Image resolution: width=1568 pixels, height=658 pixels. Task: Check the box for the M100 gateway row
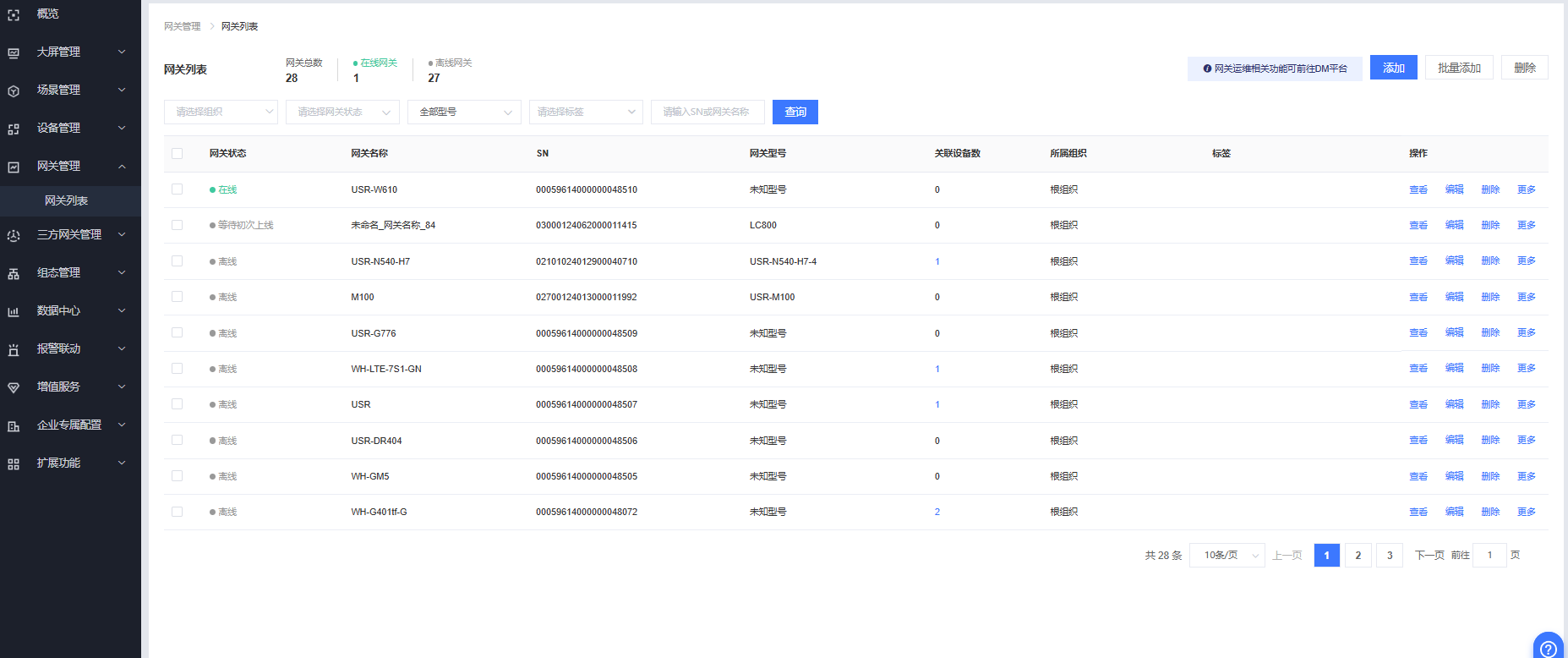(177, 297)
